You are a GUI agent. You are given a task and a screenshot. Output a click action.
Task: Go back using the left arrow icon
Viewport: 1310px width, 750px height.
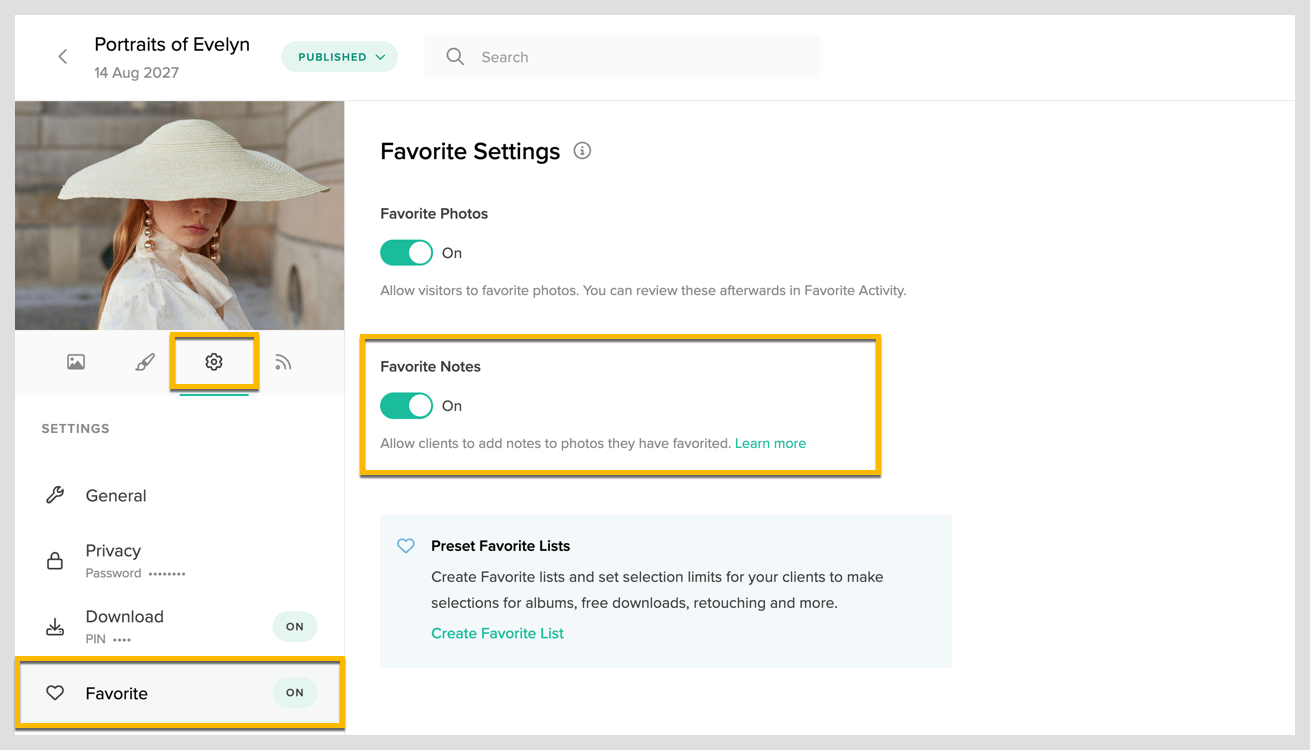point(63,57)
